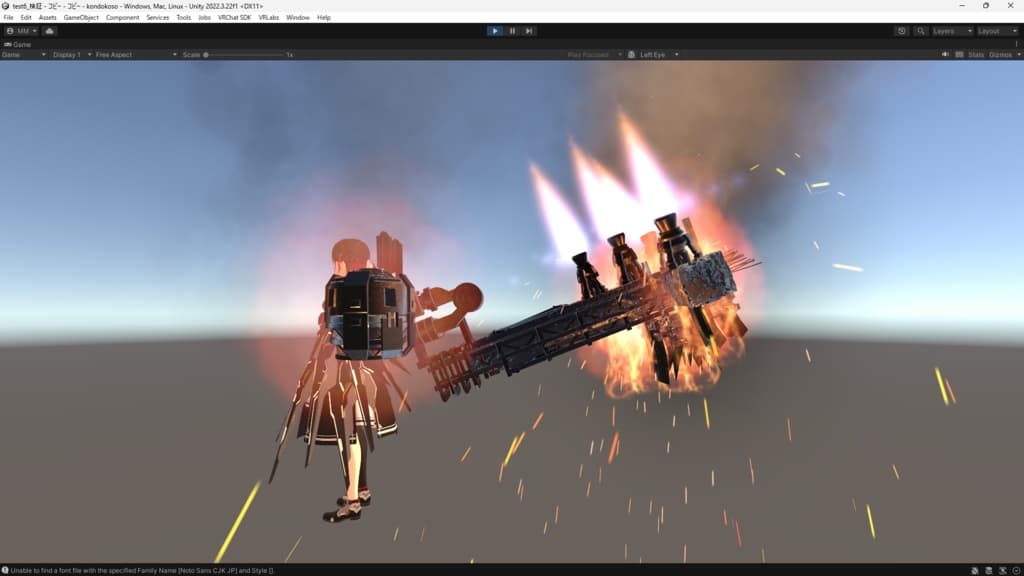Toggle the shortcuts keyboard icon in Game view
The image size is (1024, 576).
pyautogui.click(x=959, y=55)
